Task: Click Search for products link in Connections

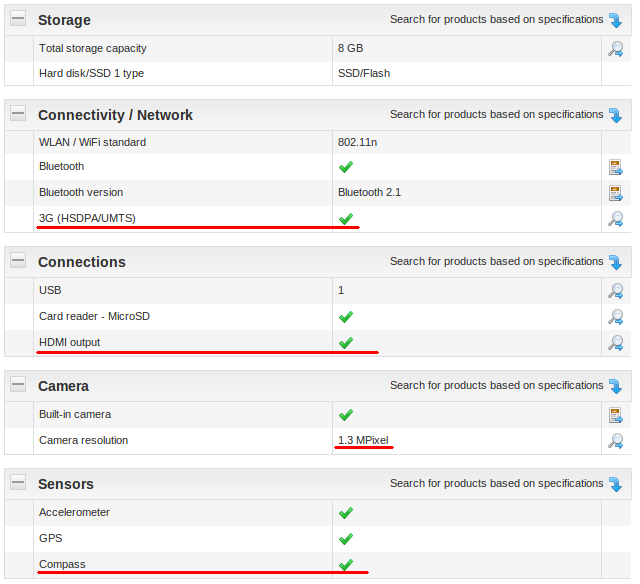Action: click(x=496, y=261)
